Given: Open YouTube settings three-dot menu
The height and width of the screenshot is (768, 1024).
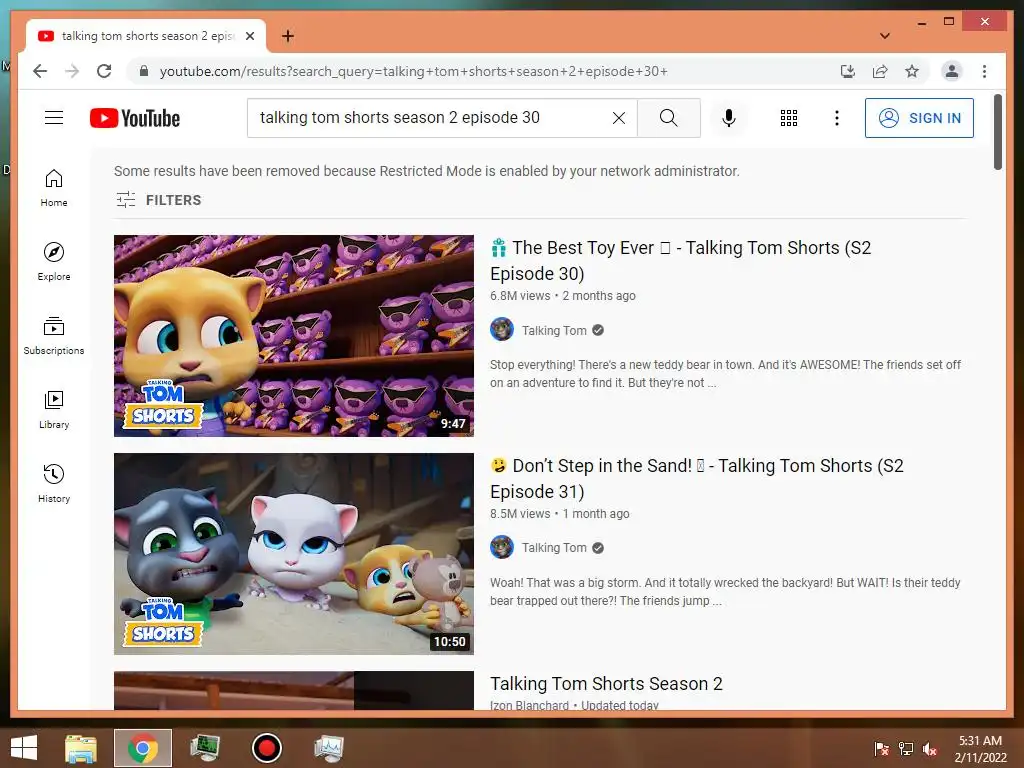Looking at the screenshot, I should tap(837, 118).
